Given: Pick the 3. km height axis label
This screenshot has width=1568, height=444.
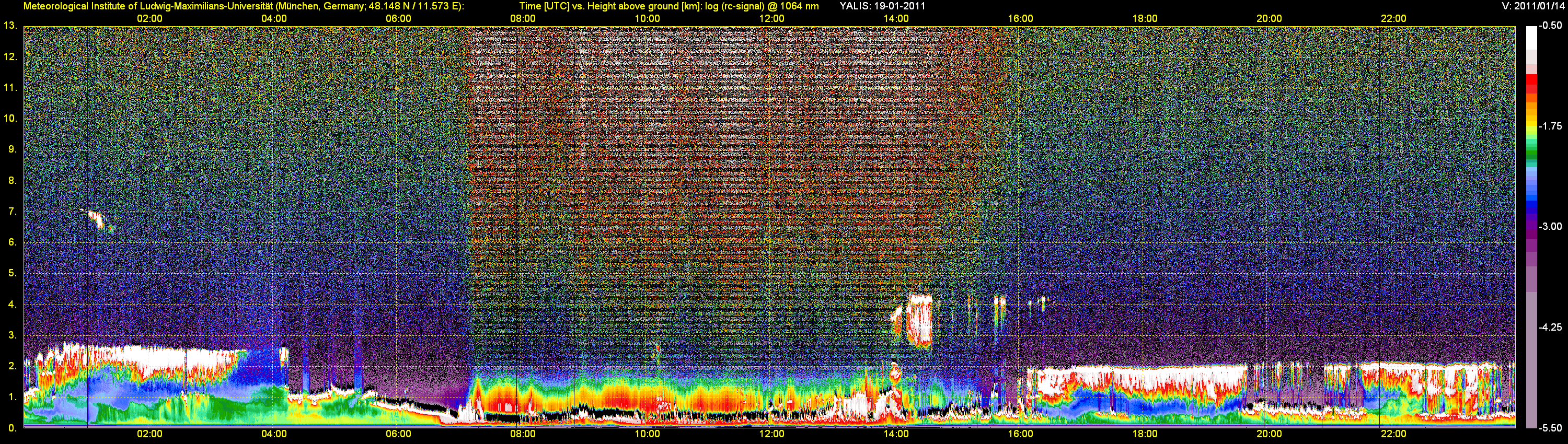Looking at the screenshot, I should tap(12, 335).
